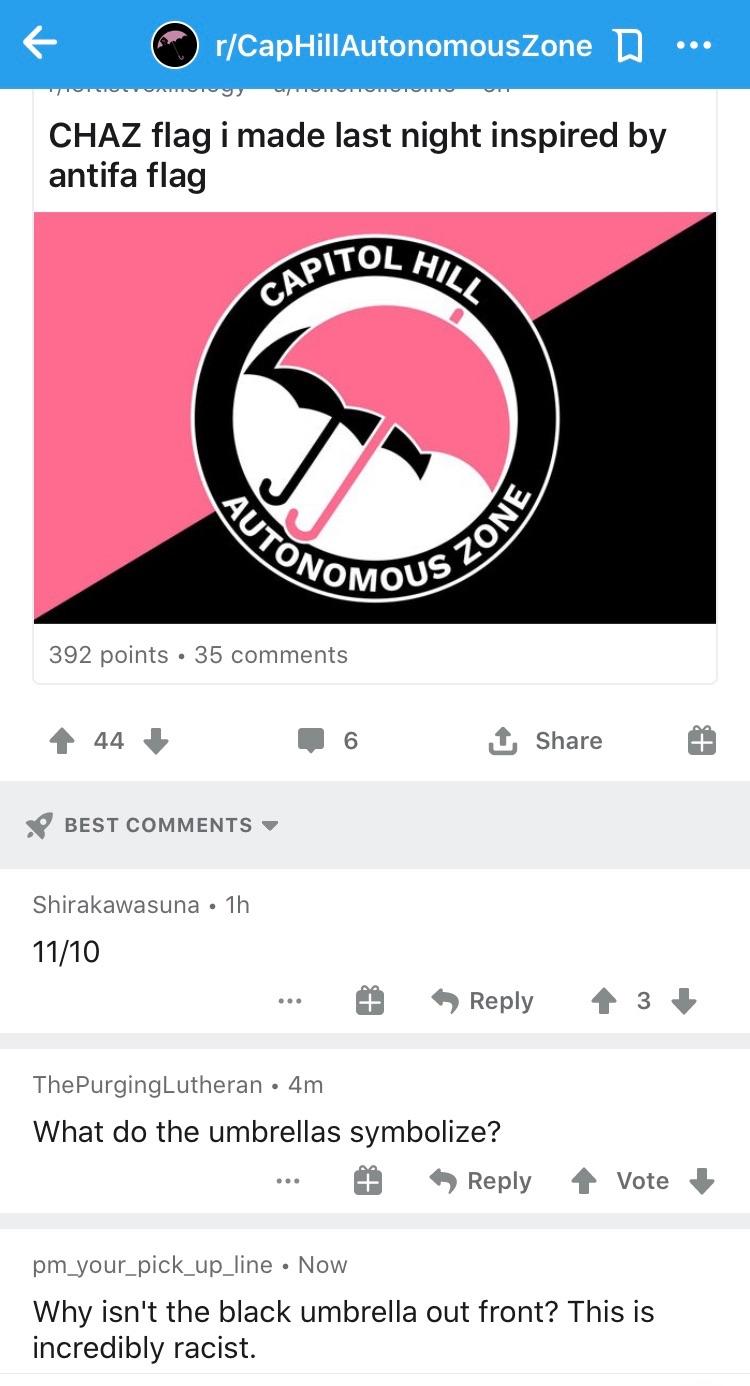Award ThePurgingLutheran's comment with gift icon
The image size is (750, 1386).
368,1181
